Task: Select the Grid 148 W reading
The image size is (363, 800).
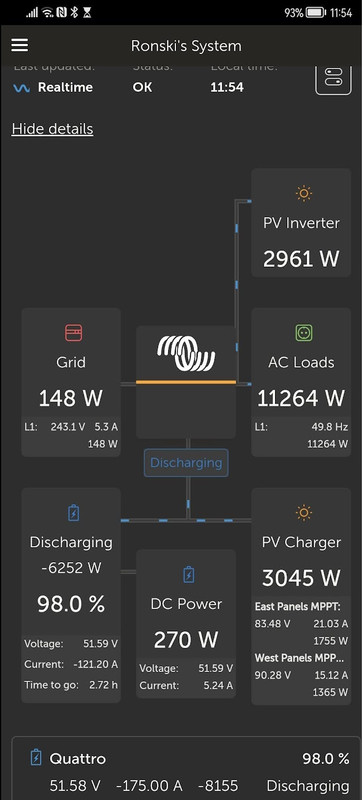Action: [71, 398]
